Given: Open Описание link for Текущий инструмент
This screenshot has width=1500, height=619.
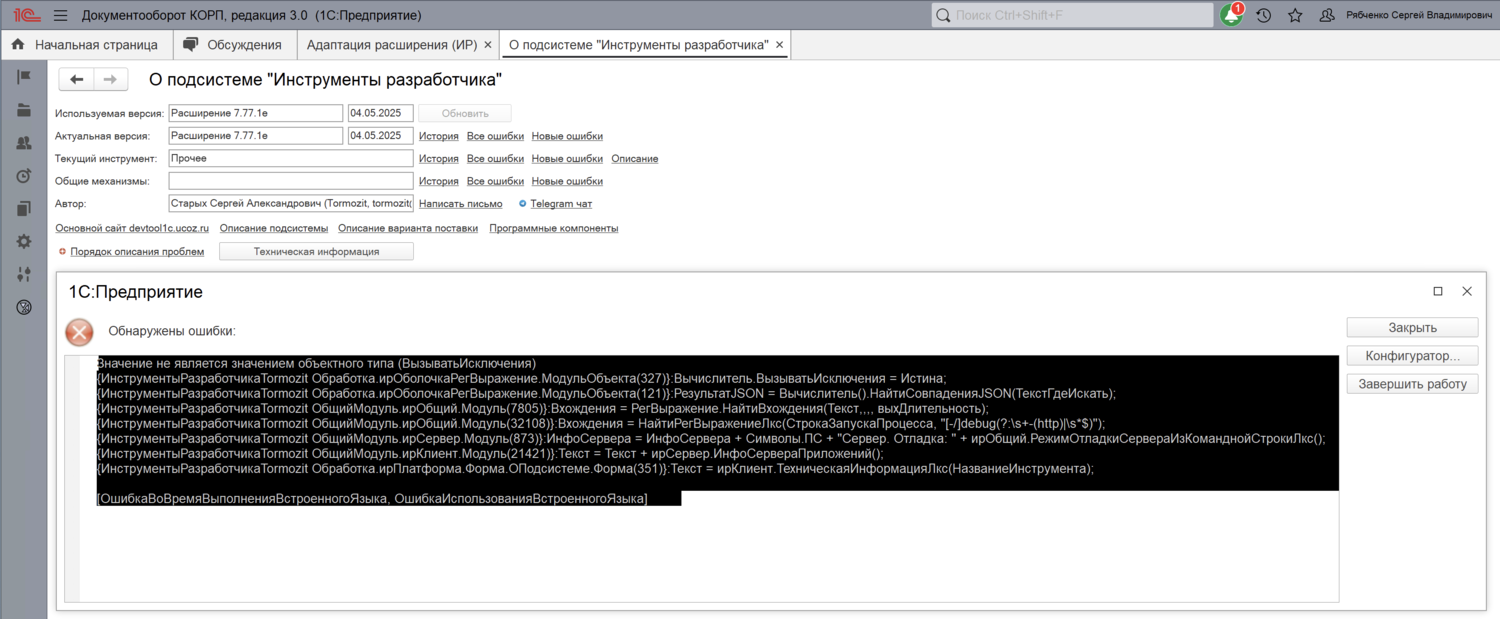Looking at the screenshot, I should (x=635, y=159).
